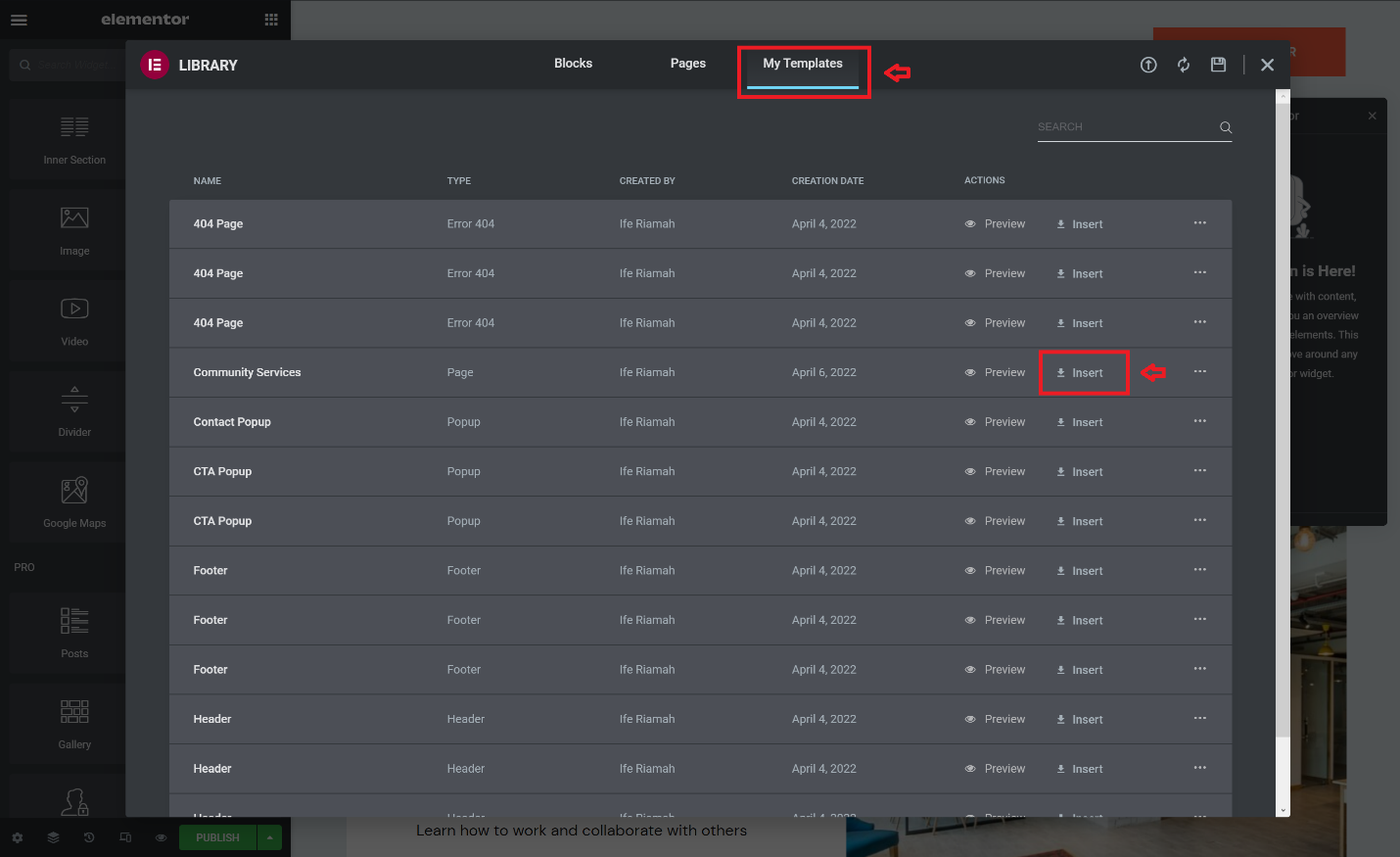The height and width of the screenshot is (857, 1400).
Task: Open more options for first 404 Page
Action: (1199, 223)
